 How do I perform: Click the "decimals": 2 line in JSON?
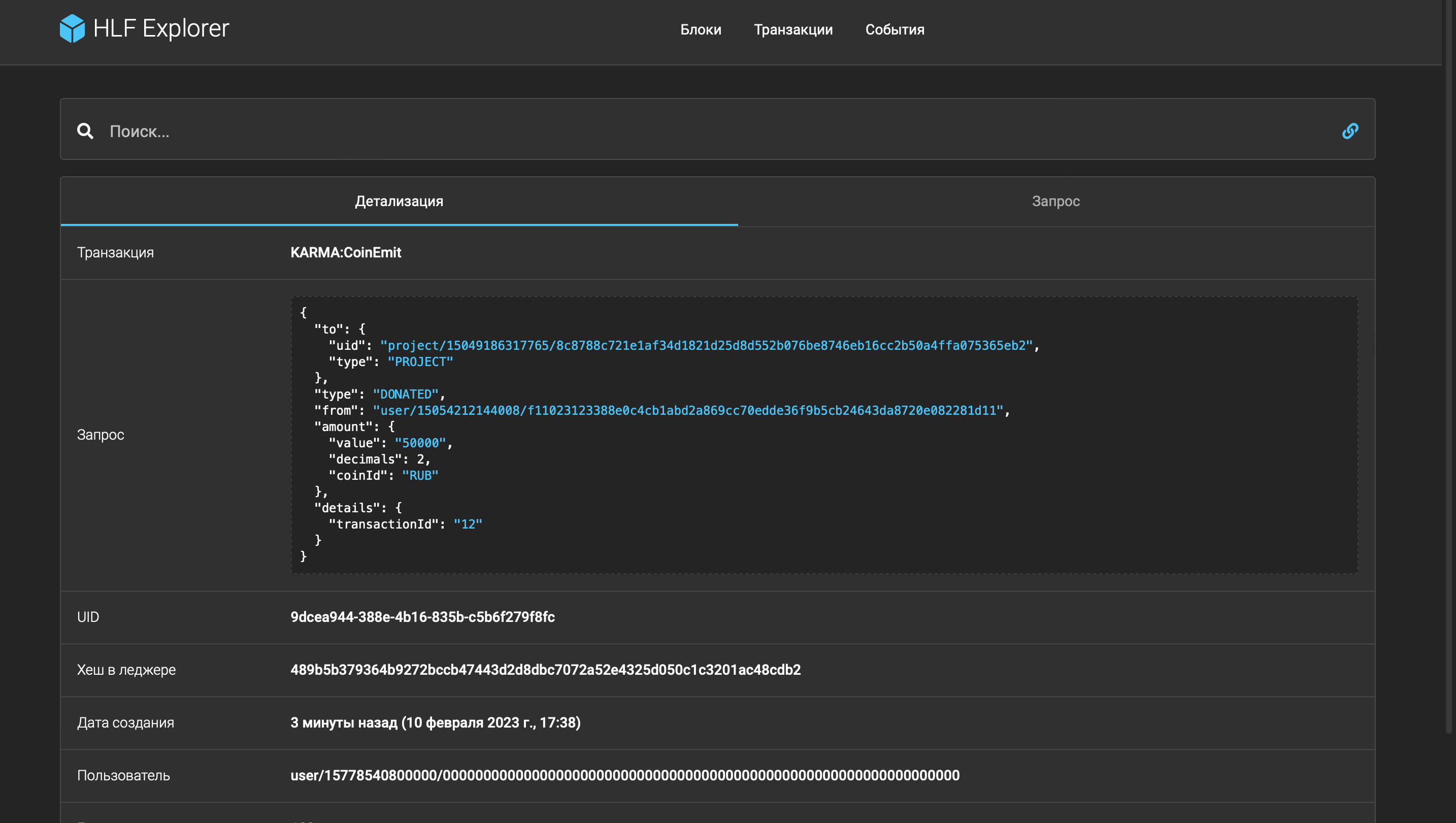tap(380, 459)
